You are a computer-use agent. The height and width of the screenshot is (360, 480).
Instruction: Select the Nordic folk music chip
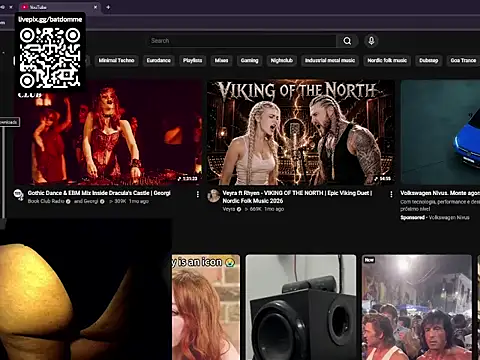pos(387,60)
